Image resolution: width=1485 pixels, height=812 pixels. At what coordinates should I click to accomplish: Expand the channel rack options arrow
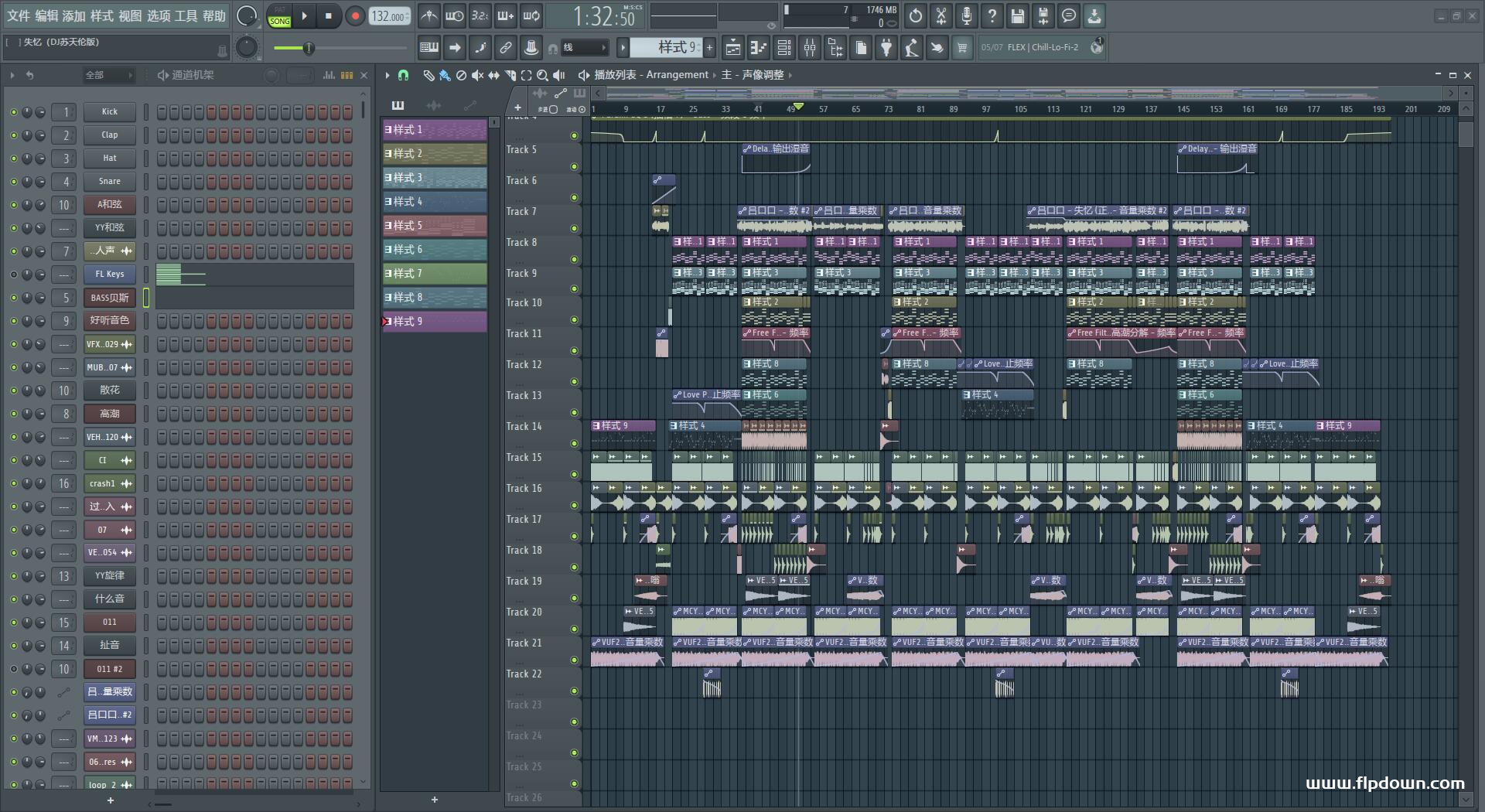tap(12, 75)
